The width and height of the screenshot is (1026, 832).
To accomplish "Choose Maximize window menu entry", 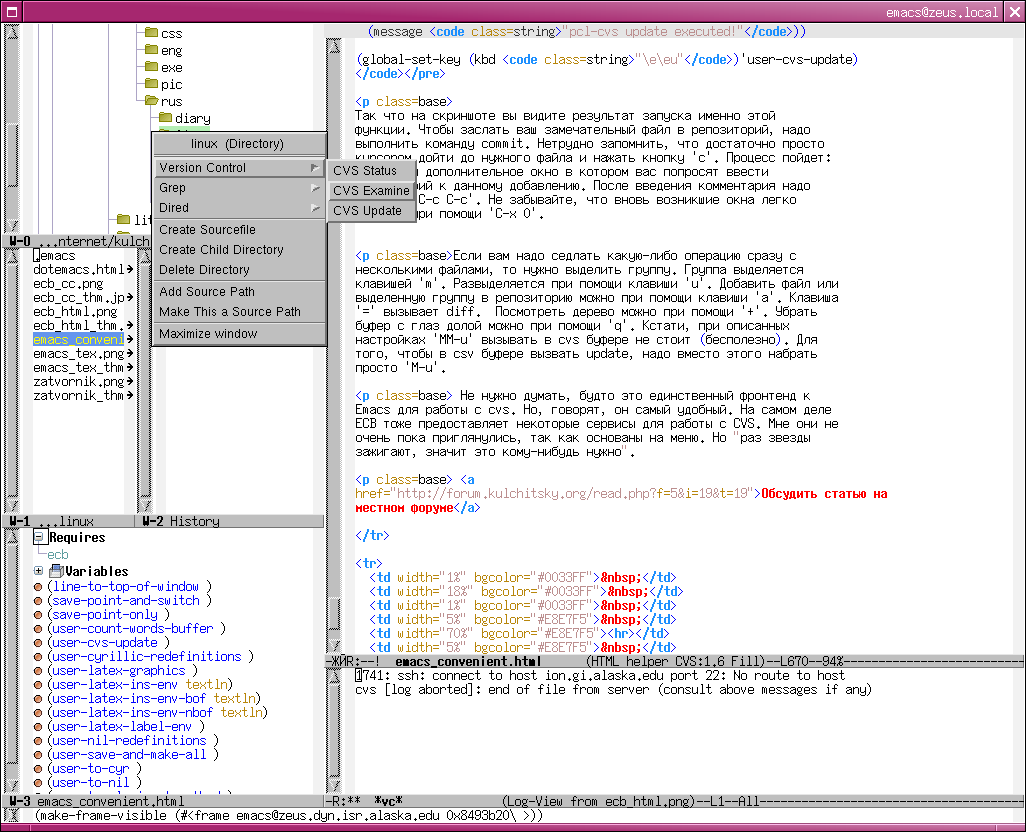I will [208, 334].
